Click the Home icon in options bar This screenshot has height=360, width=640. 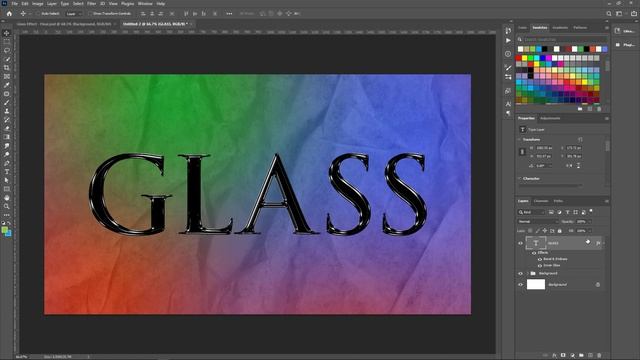click(x=9, y=13)
